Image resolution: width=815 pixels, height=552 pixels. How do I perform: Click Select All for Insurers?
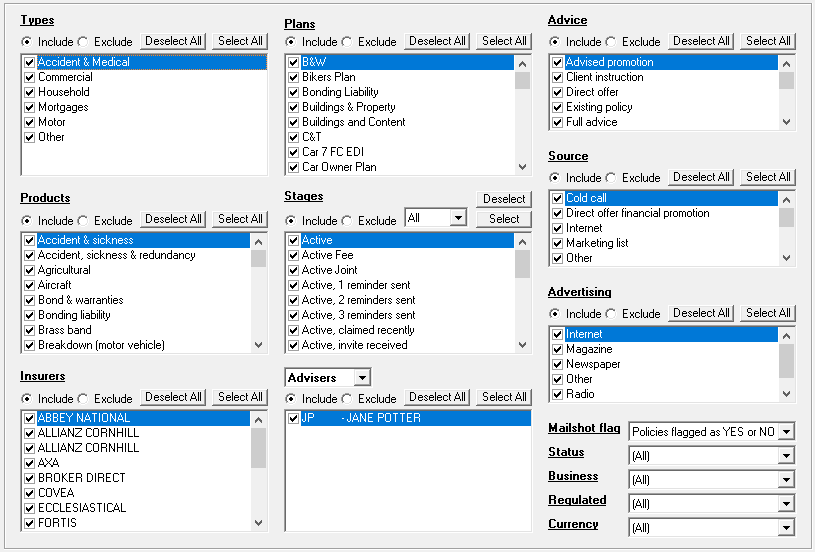coord(240,397)
